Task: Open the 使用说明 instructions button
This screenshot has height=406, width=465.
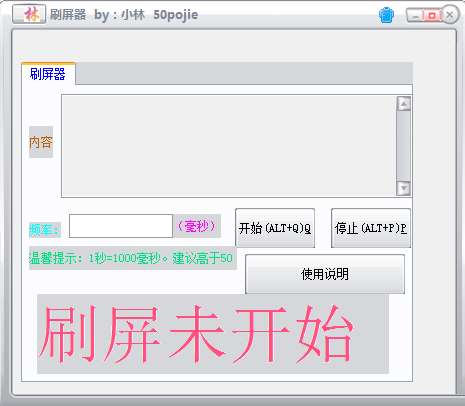Action: coord(325,274)
